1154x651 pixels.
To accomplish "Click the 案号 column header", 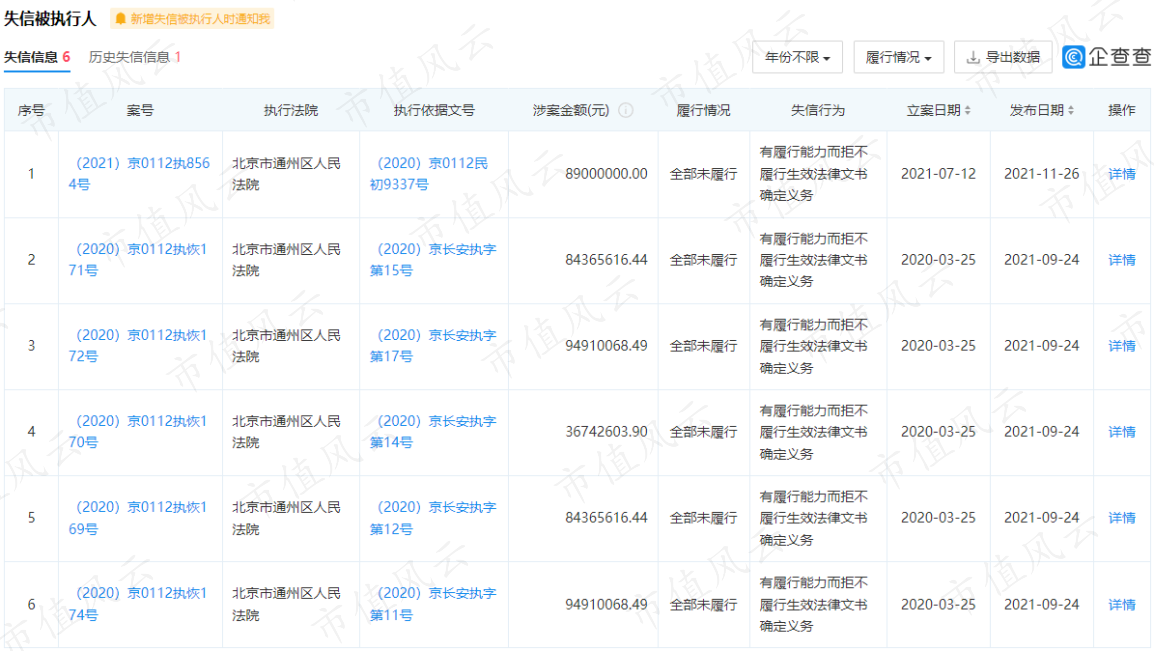I will (x=140, y=110).
